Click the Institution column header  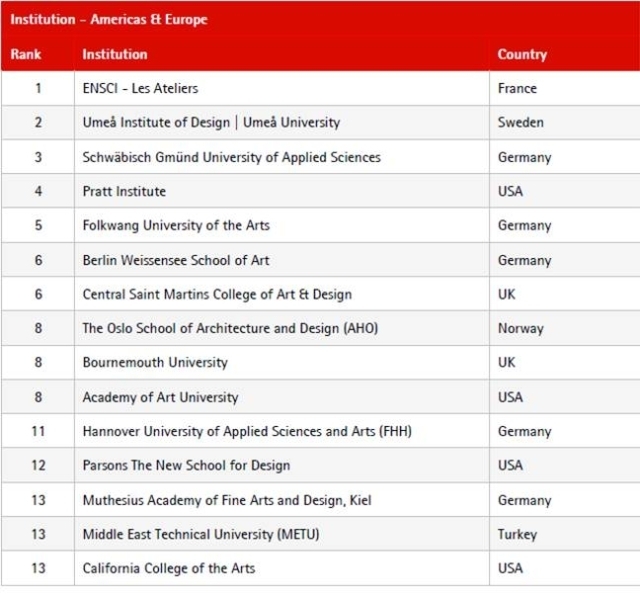[x=115, y=54]
